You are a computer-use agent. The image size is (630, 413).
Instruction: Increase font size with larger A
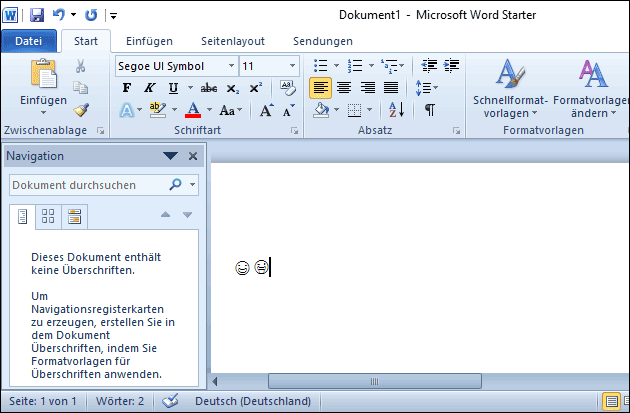tap(266, 110)
